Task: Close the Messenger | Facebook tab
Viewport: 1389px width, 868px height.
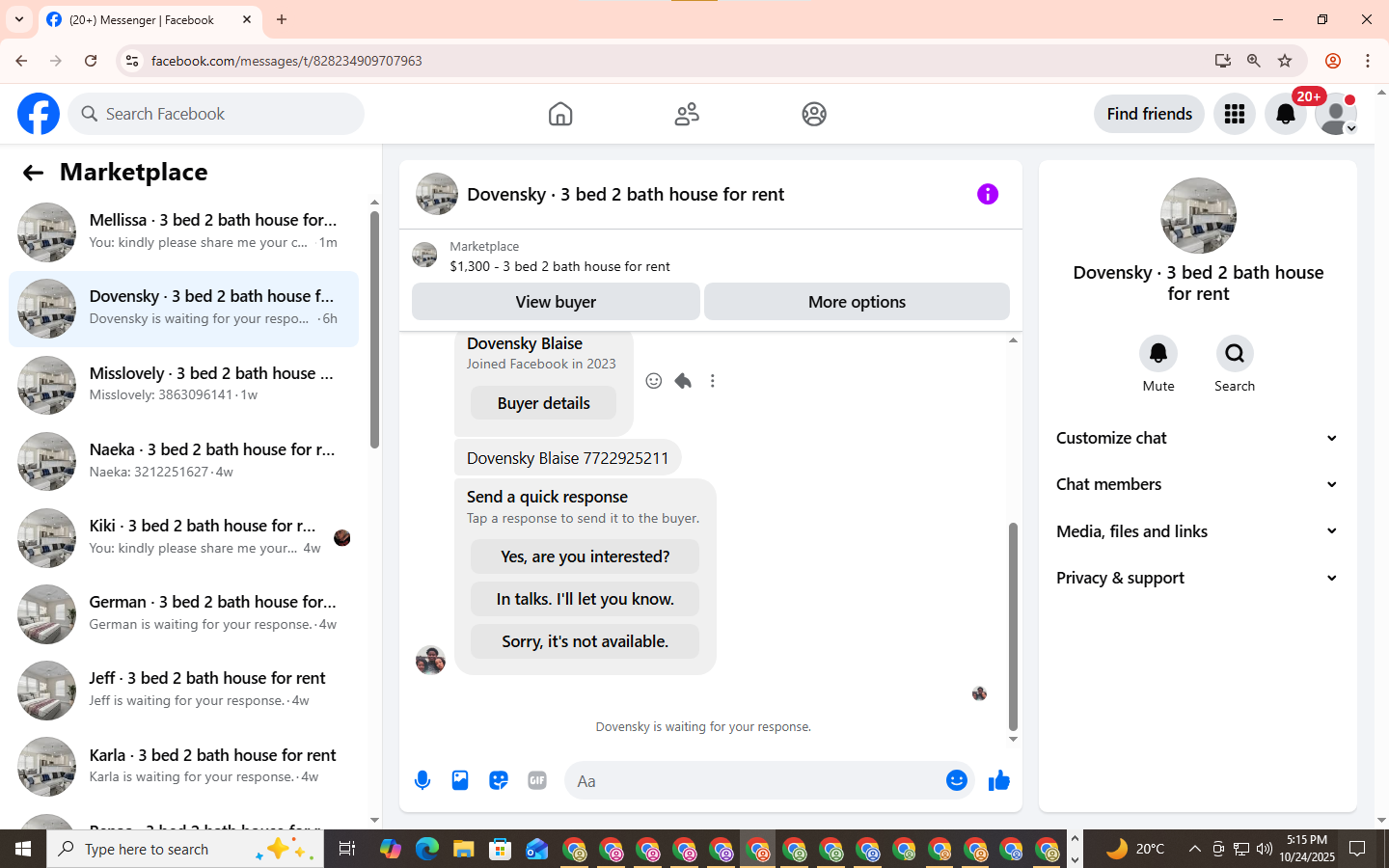Action: point(247,19)
